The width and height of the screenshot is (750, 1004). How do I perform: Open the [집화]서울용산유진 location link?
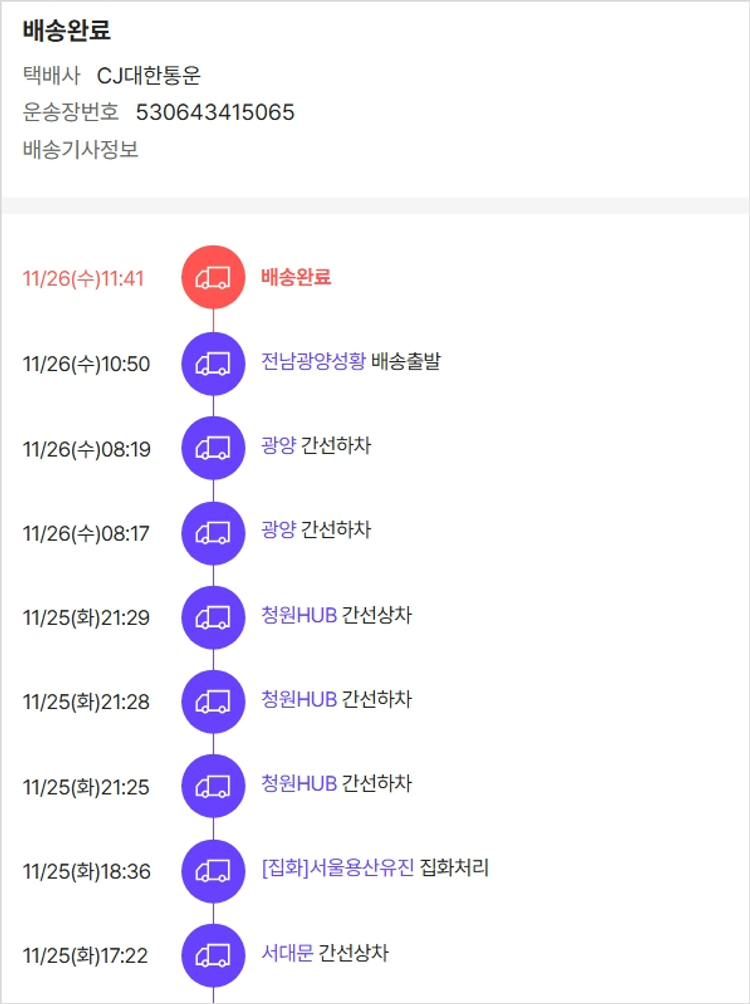pyautogui.click(x=337, y=869)
